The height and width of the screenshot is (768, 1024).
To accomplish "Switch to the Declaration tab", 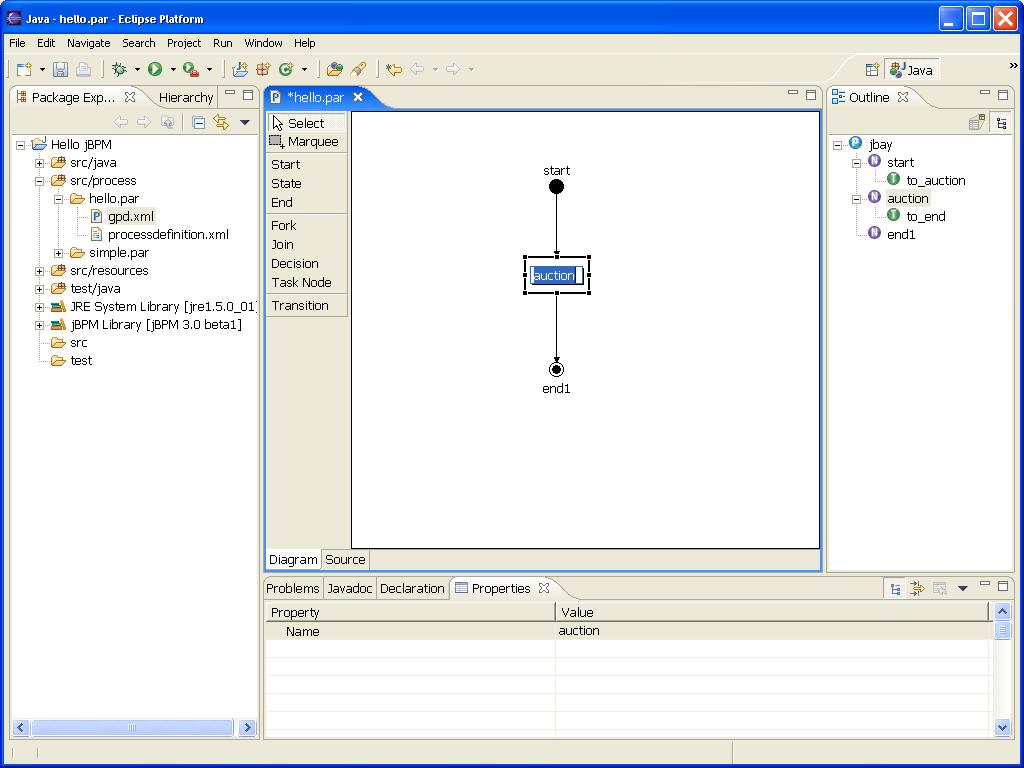I will tap(412, 588).
